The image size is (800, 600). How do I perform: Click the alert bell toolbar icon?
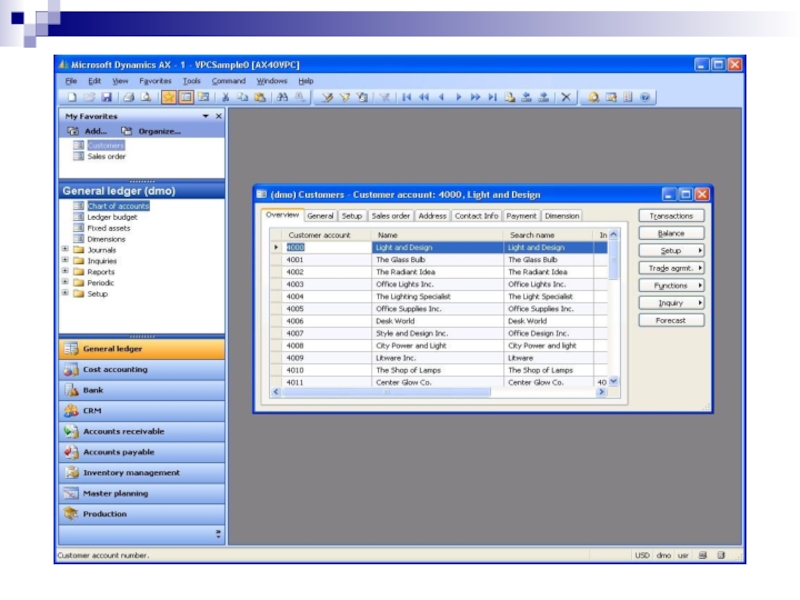[593, 97]
